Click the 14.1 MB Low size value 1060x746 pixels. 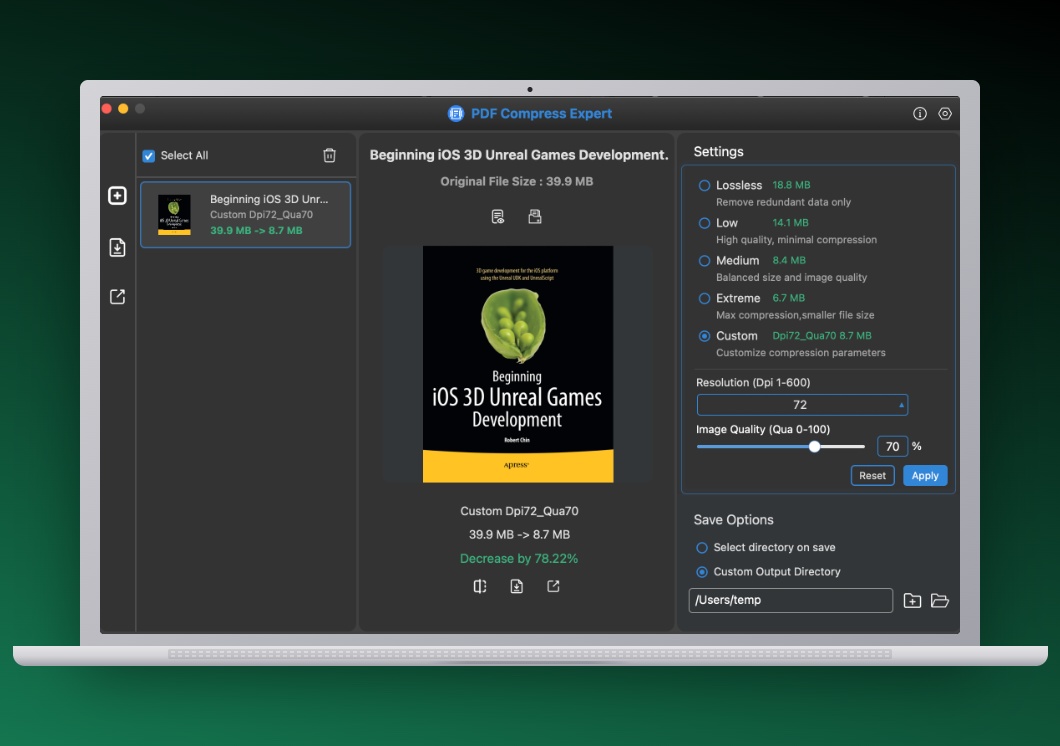(x=790, y=223)
